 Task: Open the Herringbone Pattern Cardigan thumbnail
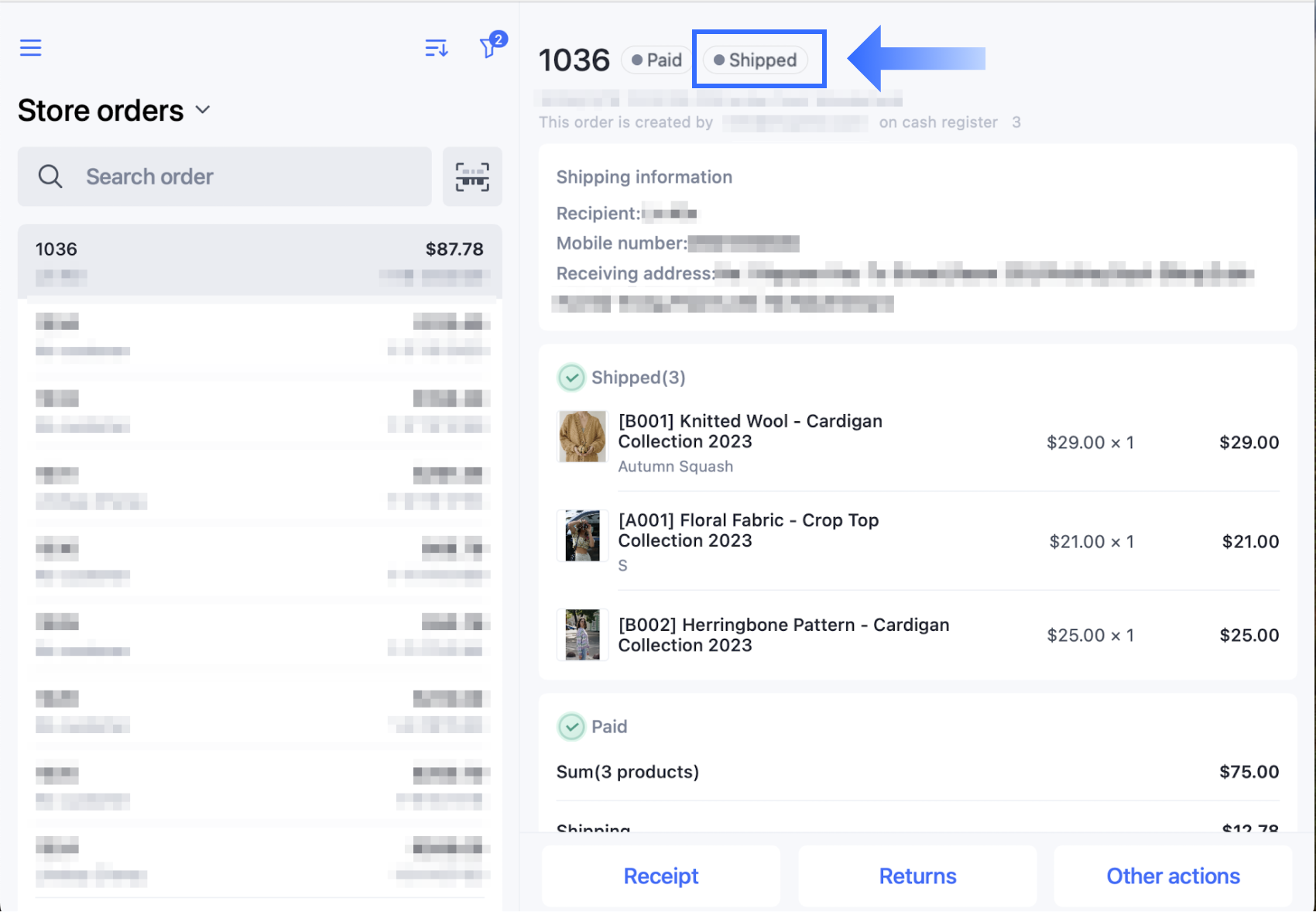pyautogui.click(x=582, y=635)
